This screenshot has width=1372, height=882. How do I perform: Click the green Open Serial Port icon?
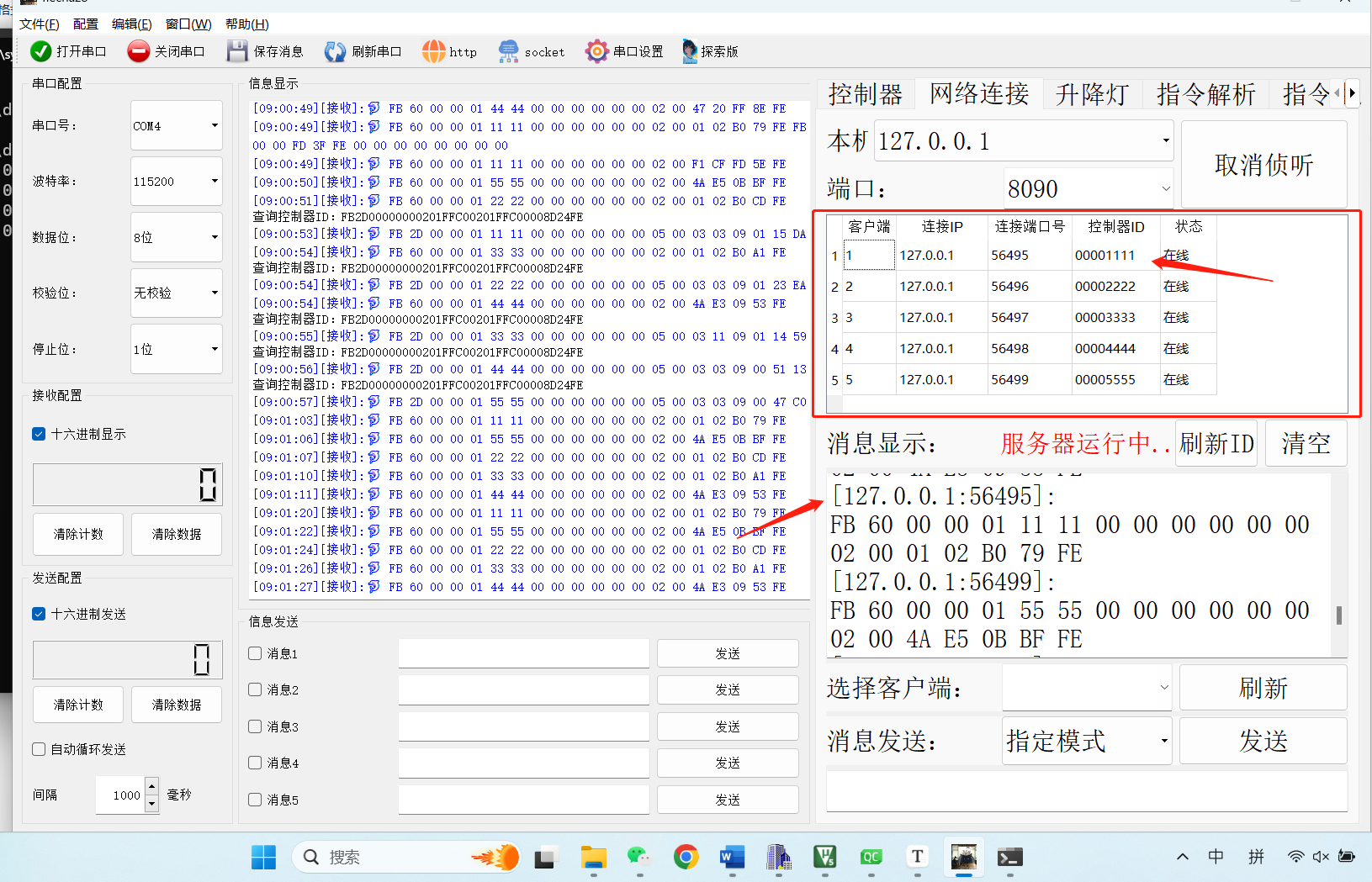(40, 51)
